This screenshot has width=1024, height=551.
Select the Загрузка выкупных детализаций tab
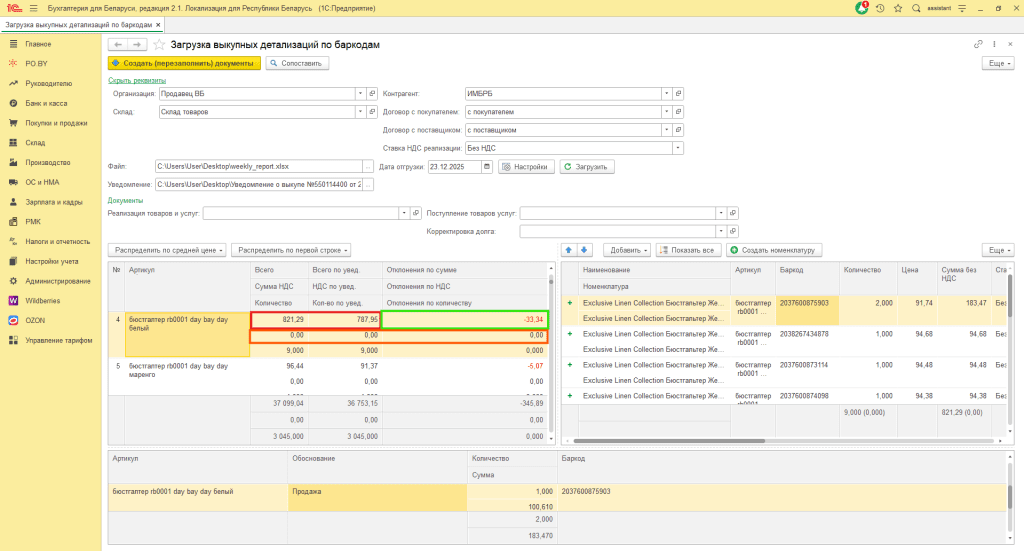(81, 24)
